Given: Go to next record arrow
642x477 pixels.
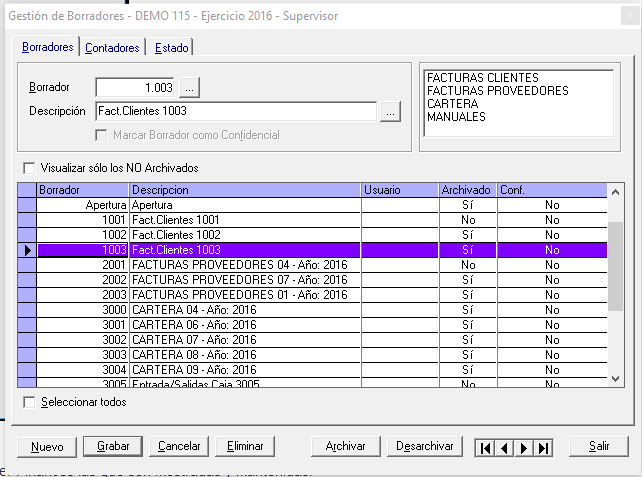Looking at the screenshot, I should (524, 448).
